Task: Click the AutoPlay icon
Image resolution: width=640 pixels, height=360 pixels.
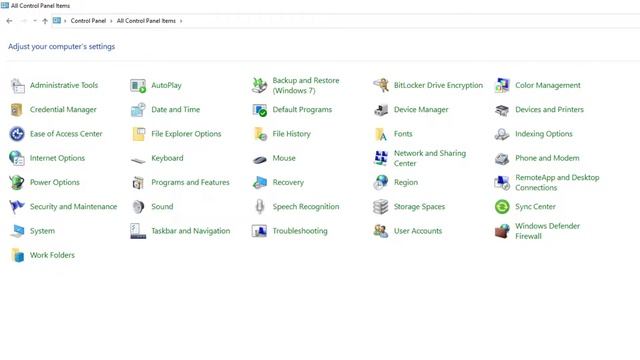Action: tap(138, 85)
